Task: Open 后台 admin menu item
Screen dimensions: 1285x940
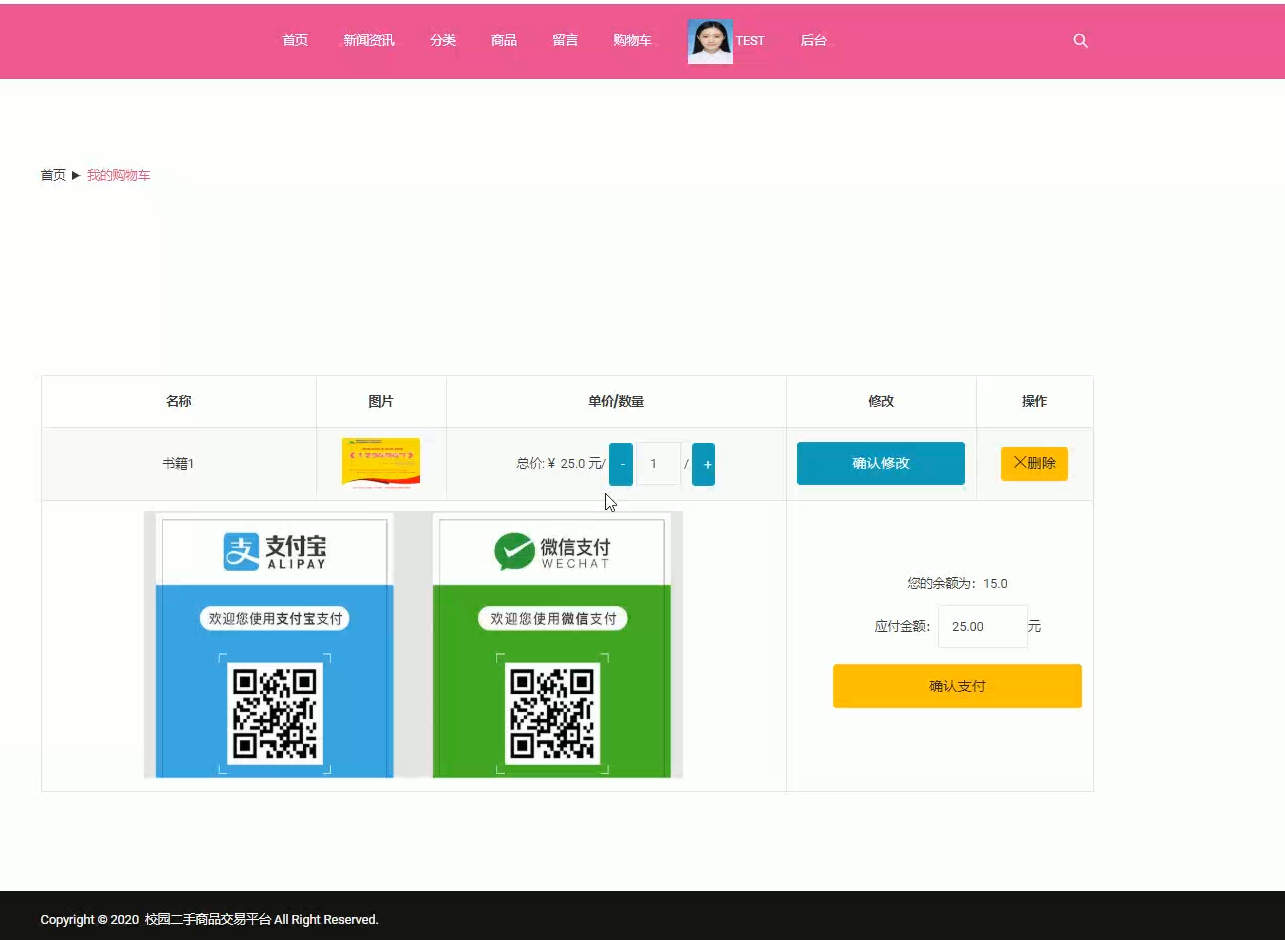Action: pyautogui.click(x=814, y=41)
